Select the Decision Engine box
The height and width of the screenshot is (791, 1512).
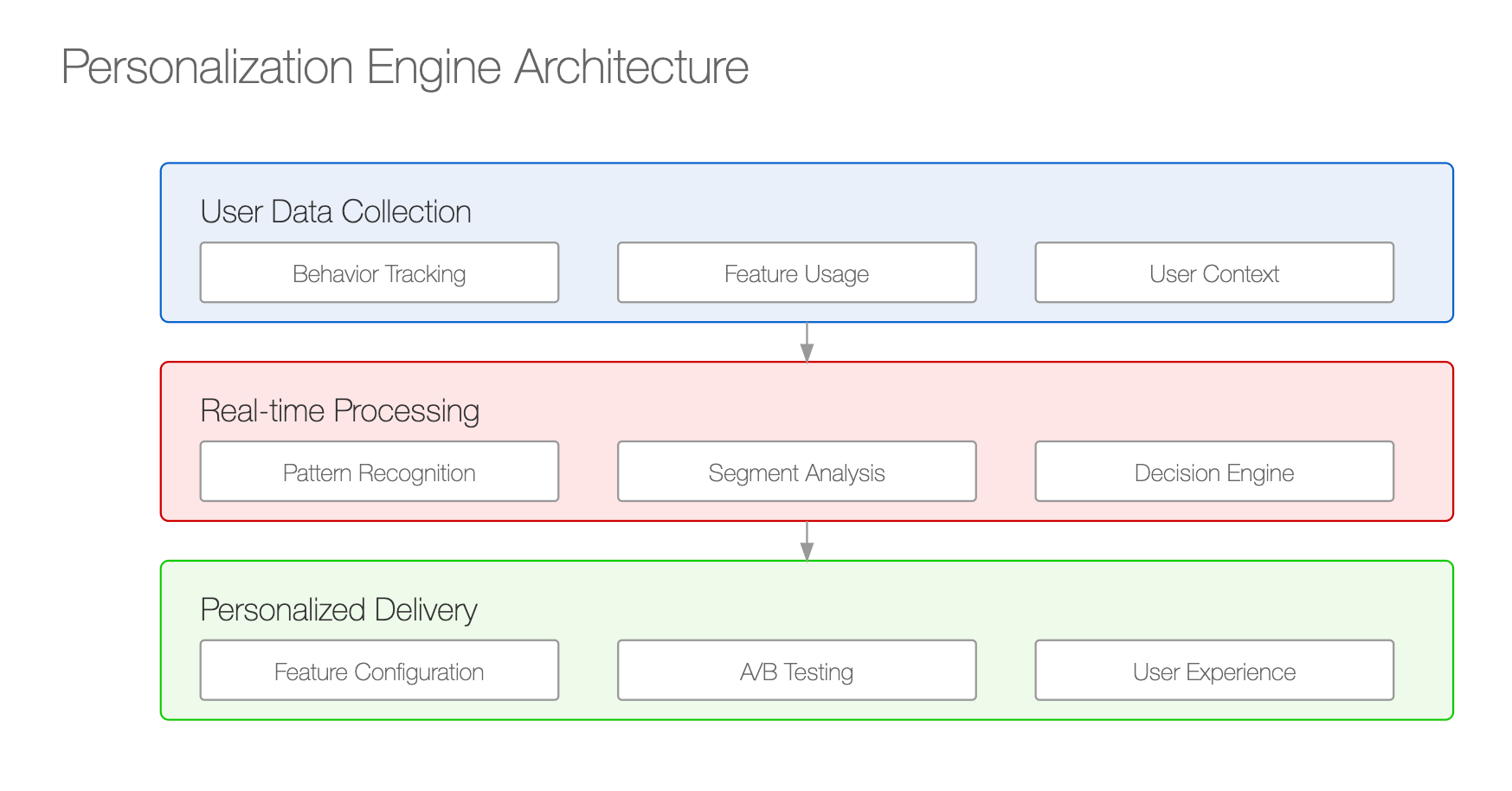coord(1214,472)
